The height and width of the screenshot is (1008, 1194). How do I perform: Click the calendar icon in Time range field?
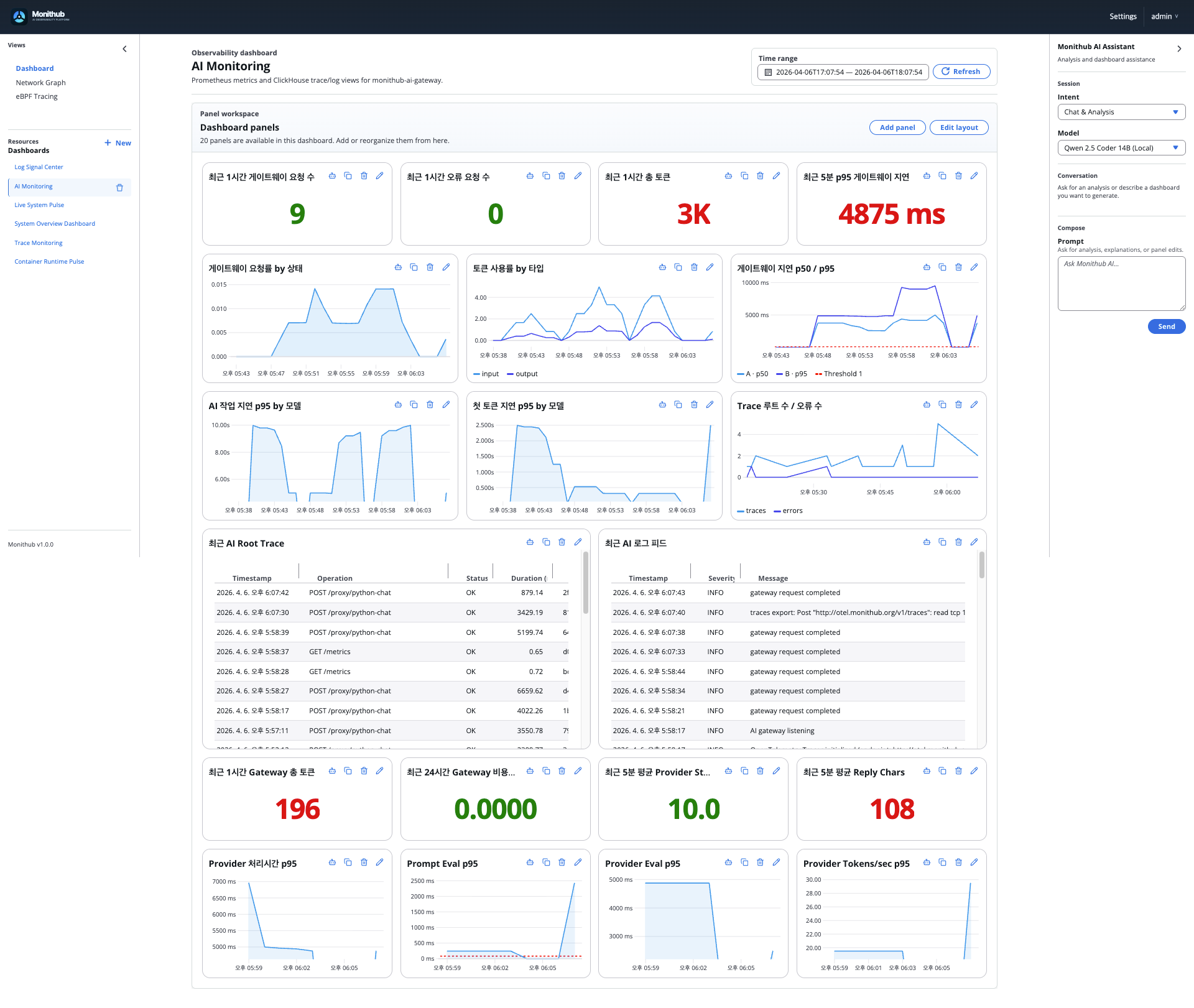tap(767, 72)
